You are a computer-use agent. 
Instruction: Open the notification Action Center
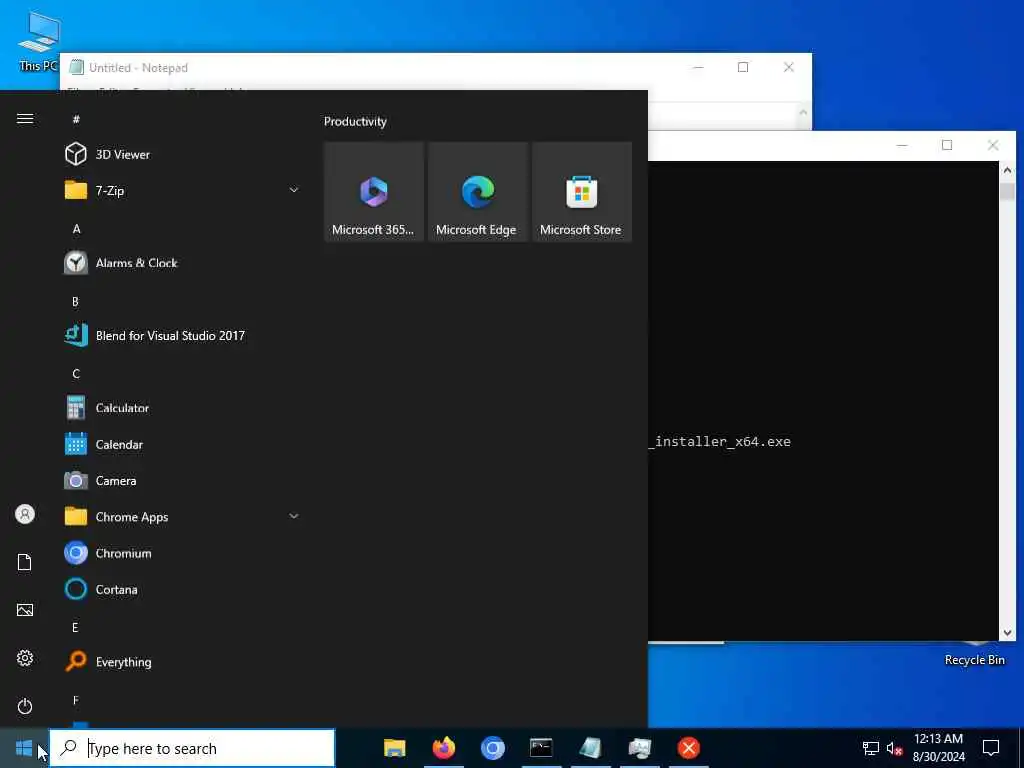tap(991, 748)
